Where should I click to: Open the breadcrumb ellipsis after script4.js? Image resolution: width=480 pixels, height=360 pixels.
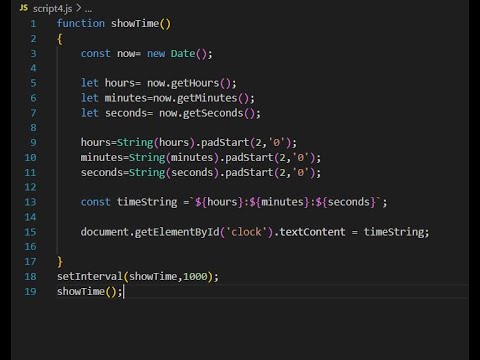click(x=88, y=9)
